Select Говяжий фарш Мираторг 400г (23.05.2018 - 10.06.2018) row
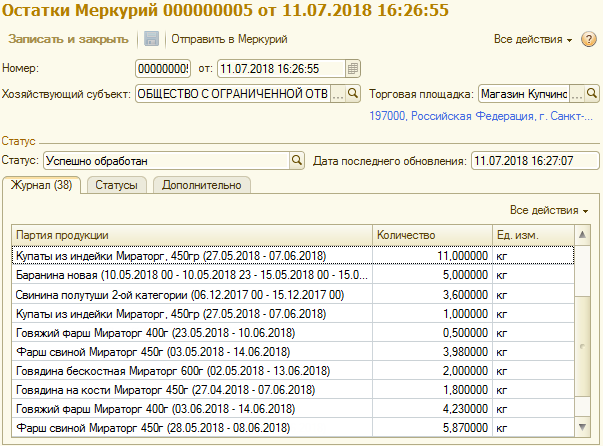Image resolution: width=603 pixels, height=447 pixels. tap(293, 333)
